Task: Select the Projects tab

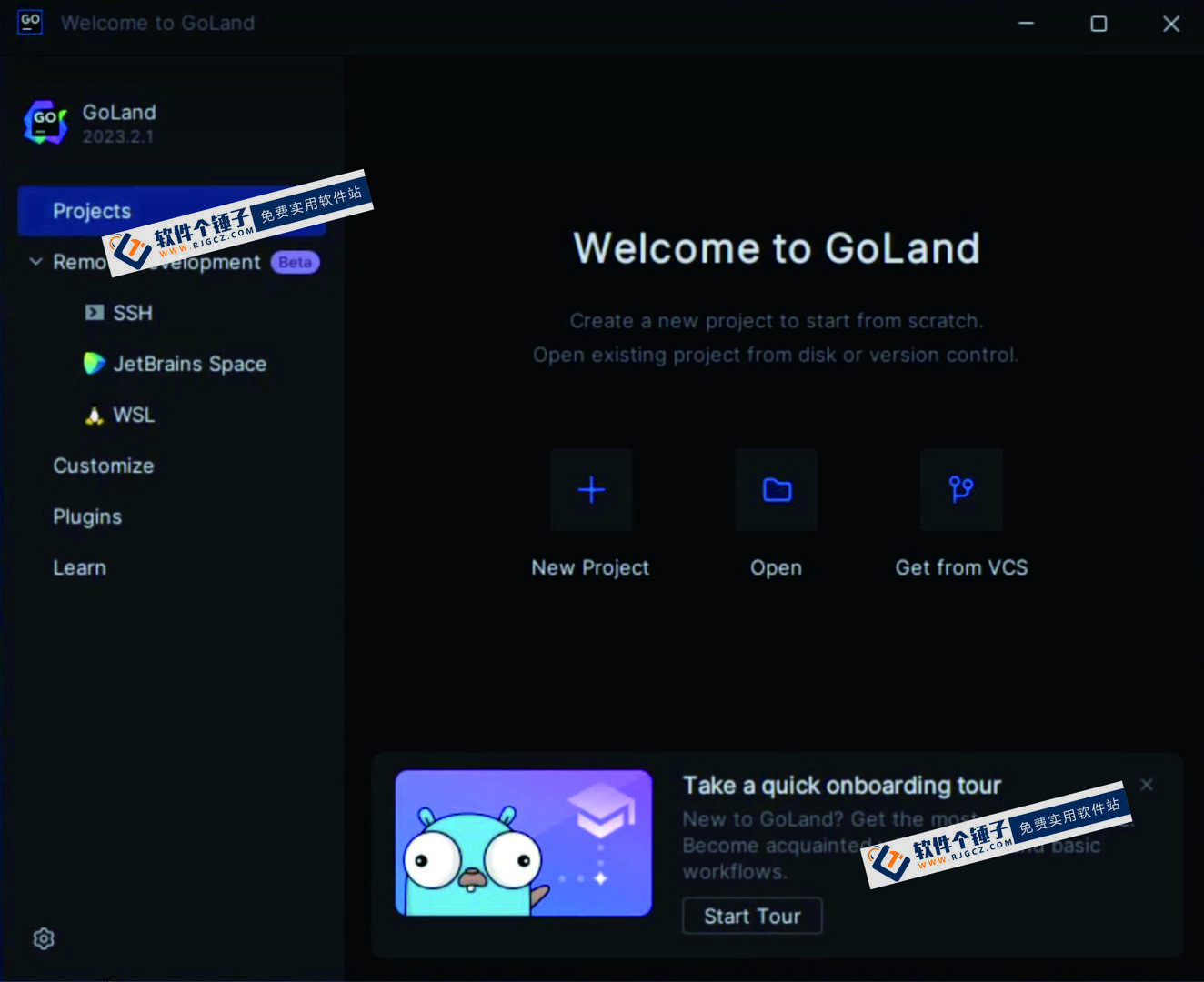Action: tap(172, 211)
